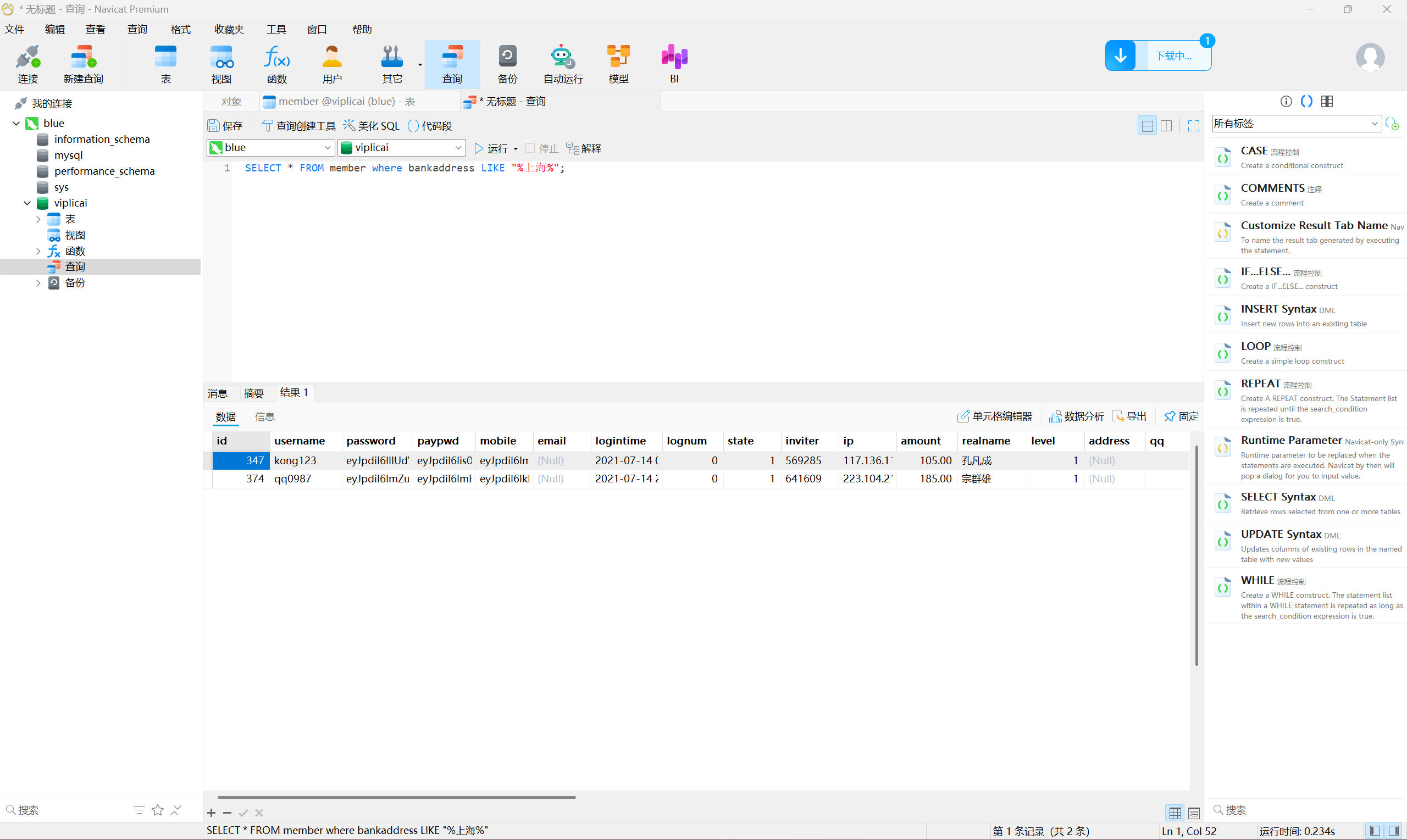Image resolution: width=1407 pixels, height=840 pixels.
Task: Toggle 固定 (Pin) for result tab
Action: pyautogui.click(x=1181, y=416)
